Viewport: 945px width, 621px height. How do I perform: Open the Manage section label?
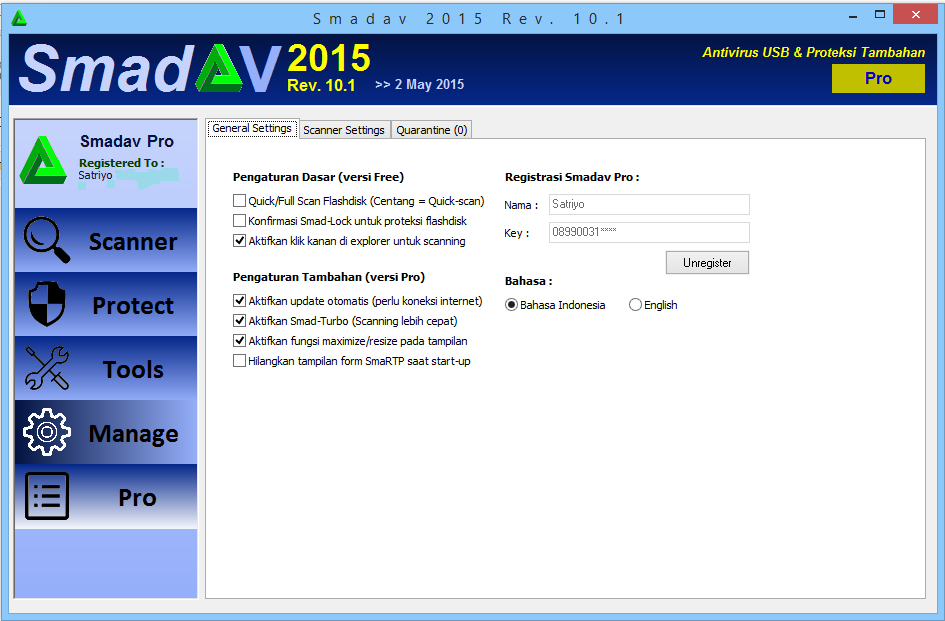click(133, 433)
